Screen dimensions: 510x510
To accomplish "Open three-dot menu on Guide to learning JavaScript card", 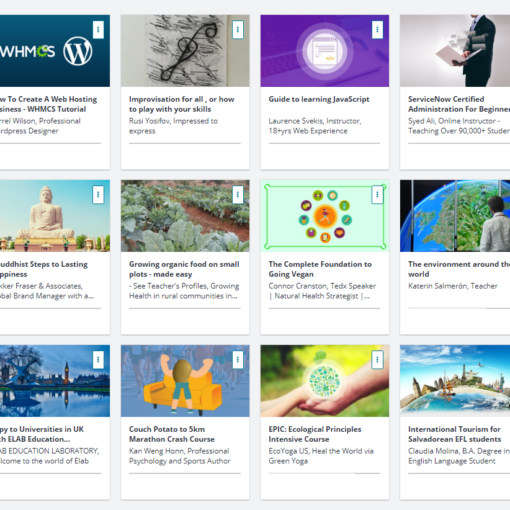I will (377, 30).
